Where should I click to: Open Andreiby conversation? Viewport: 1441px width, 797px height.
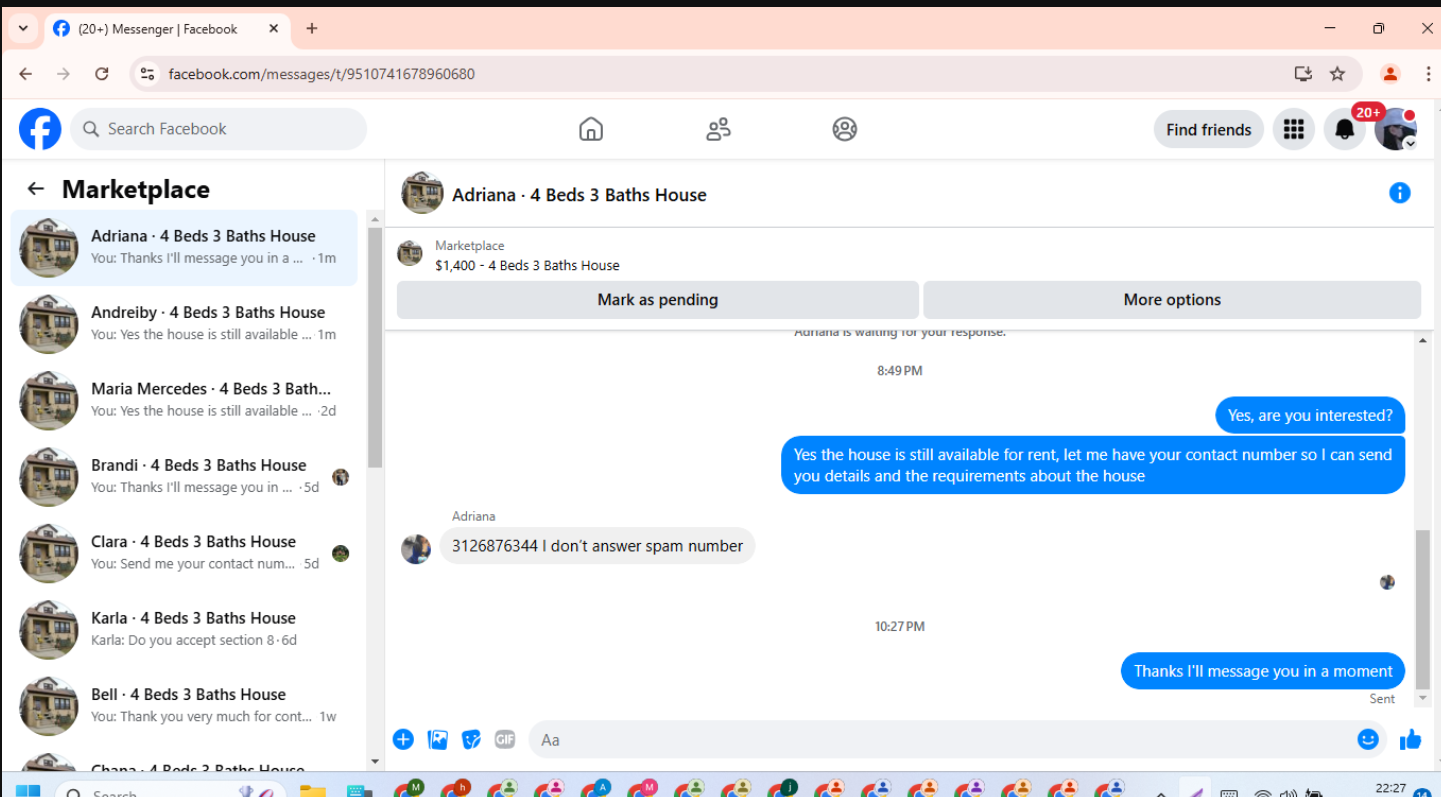click(184, 323)
